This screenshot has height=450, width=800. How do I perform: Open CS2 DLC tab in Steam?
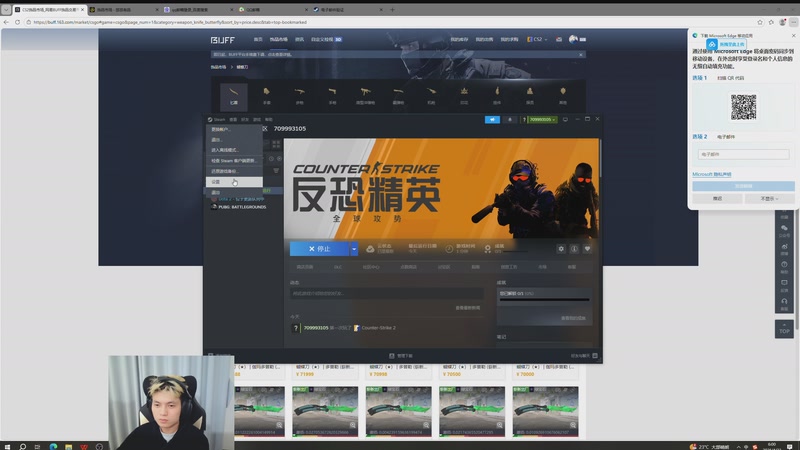click(x=338, y=267)
